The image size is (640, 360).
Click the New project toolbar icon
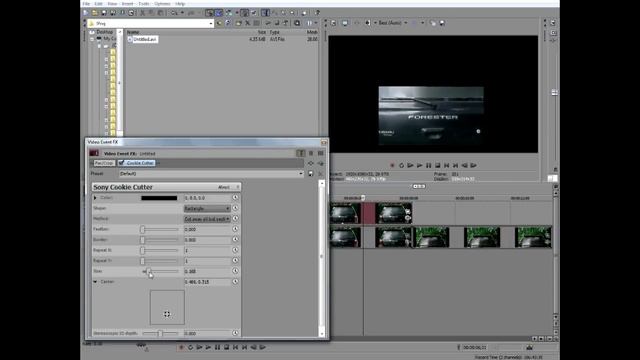coord(86,13)
